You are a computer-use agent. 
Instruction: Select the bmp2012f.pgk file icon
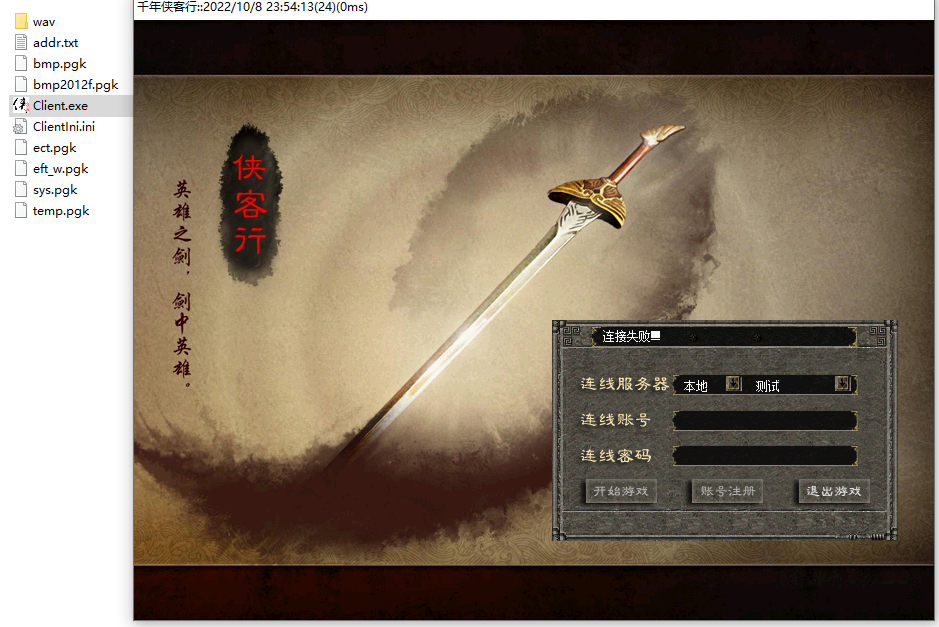(21, 84)
